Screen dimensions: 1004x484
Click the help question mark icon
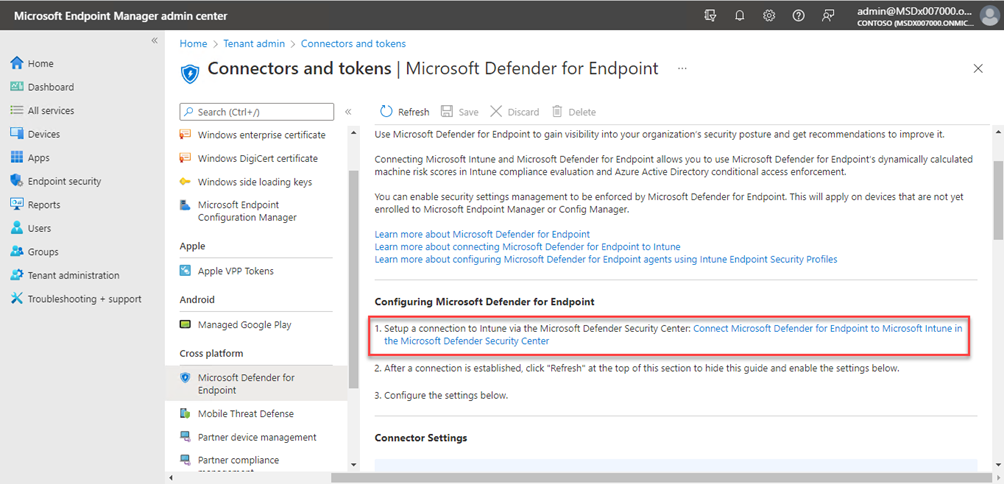pos(798,16)
